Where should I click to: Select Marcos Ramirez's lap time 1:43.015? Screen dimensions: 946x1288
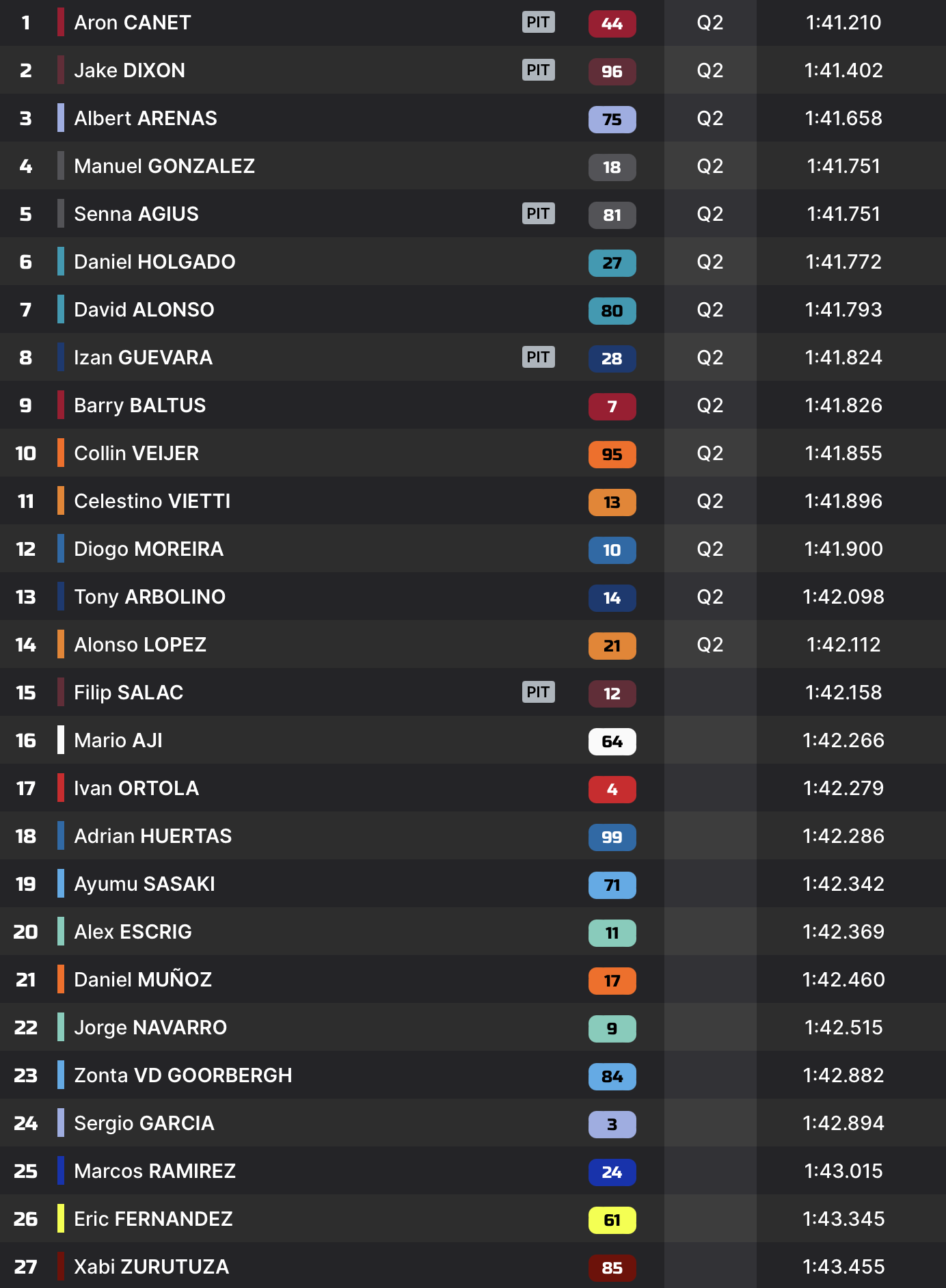[x=843, y=1171]
